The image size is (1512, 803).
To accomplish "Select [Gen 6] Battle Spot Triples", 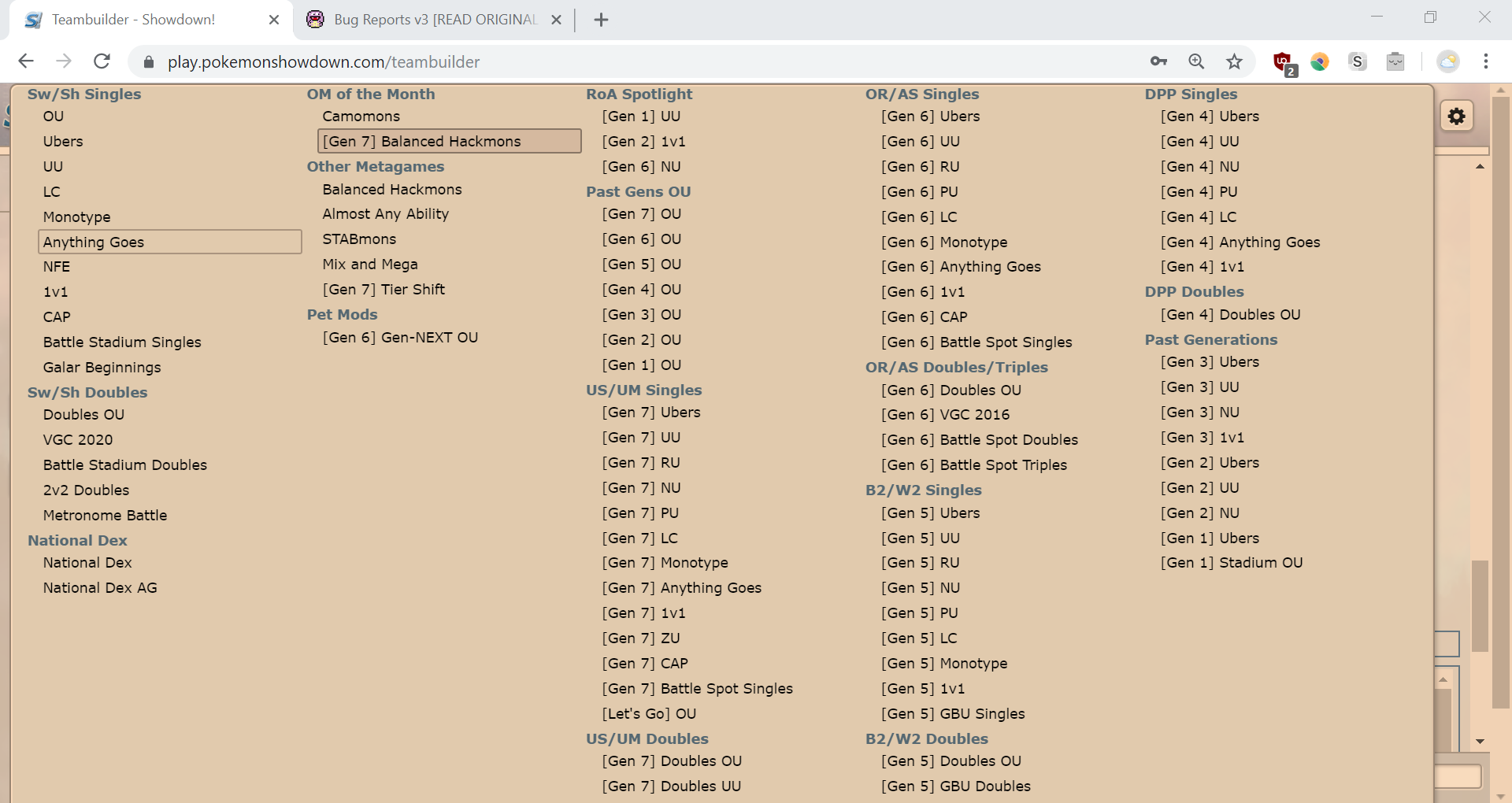I will pos(974,464).
